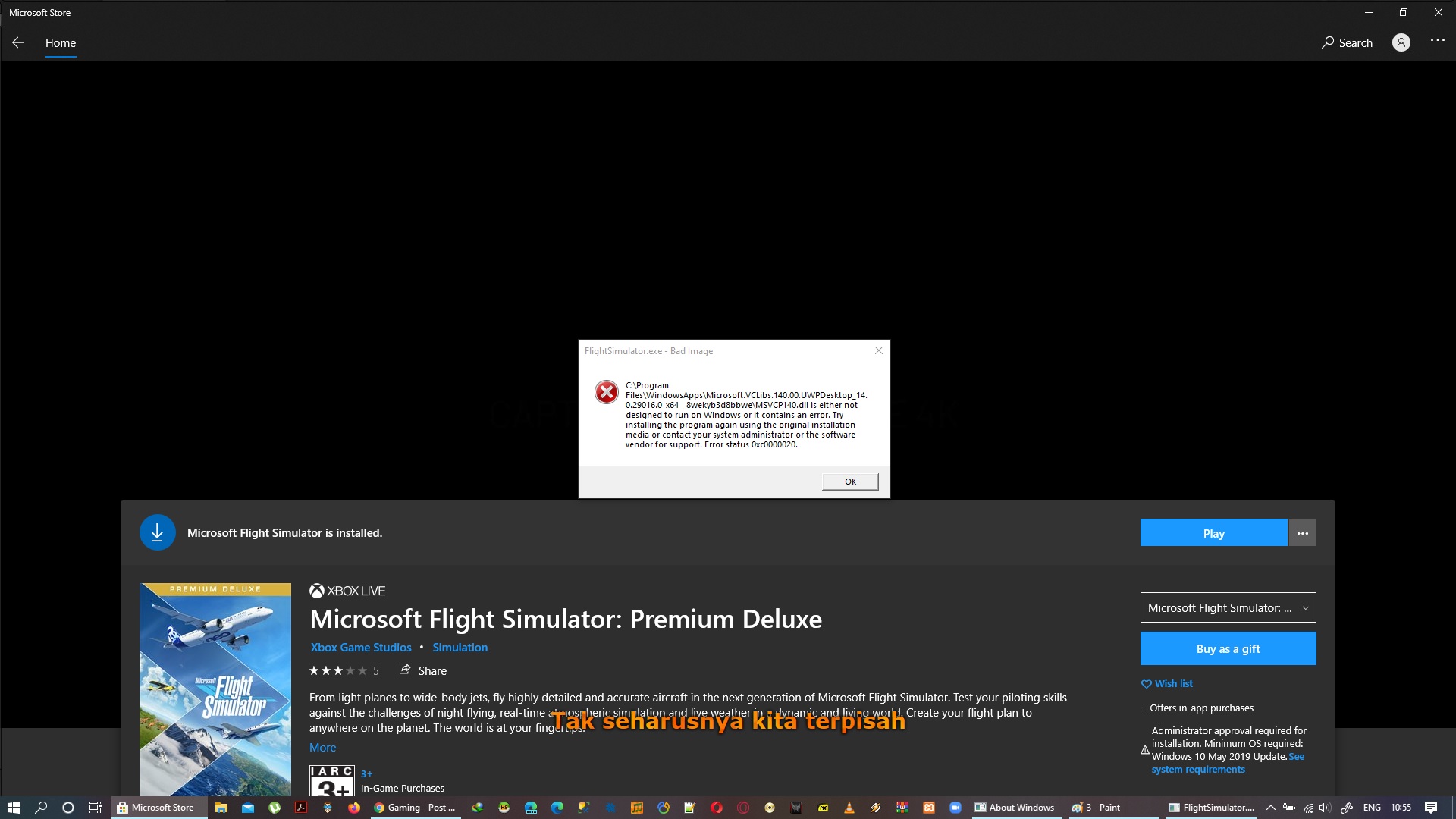This screenshot has height=819, width=1456.
Task: Click the download status icon beside 'is installed'
Action: [158, 533]
